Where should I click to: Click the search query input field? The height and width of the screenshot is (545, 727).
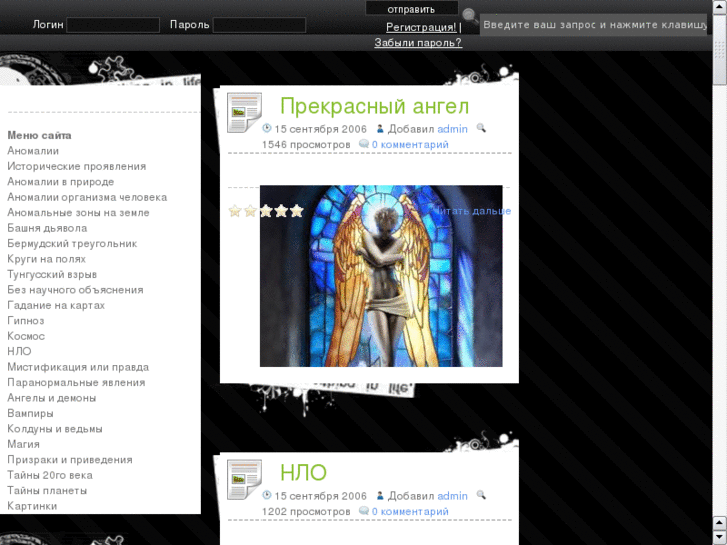point(593,25)
